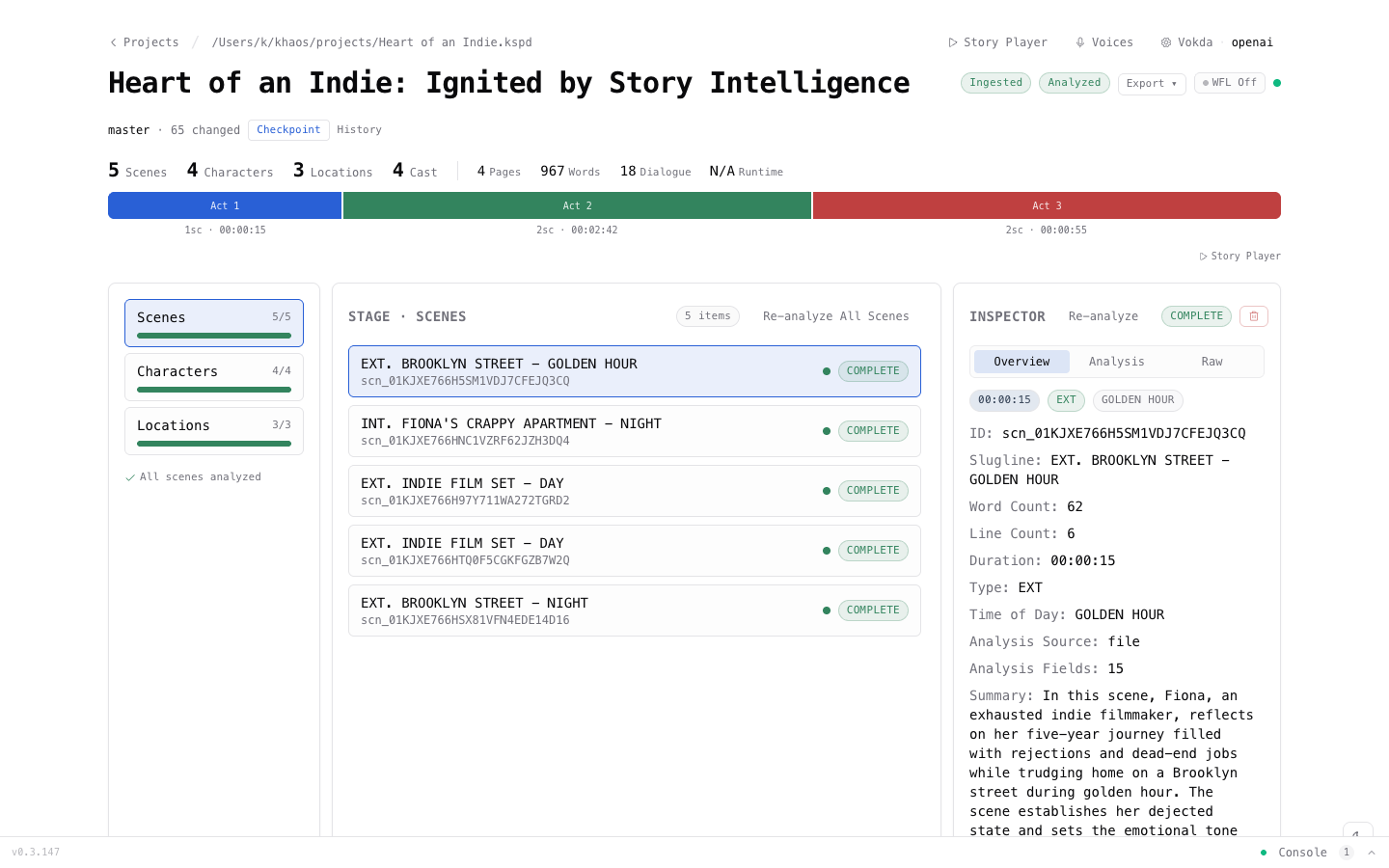
Task: Delete the scene using the Inspector trash icon
Action: (1253, 316)
